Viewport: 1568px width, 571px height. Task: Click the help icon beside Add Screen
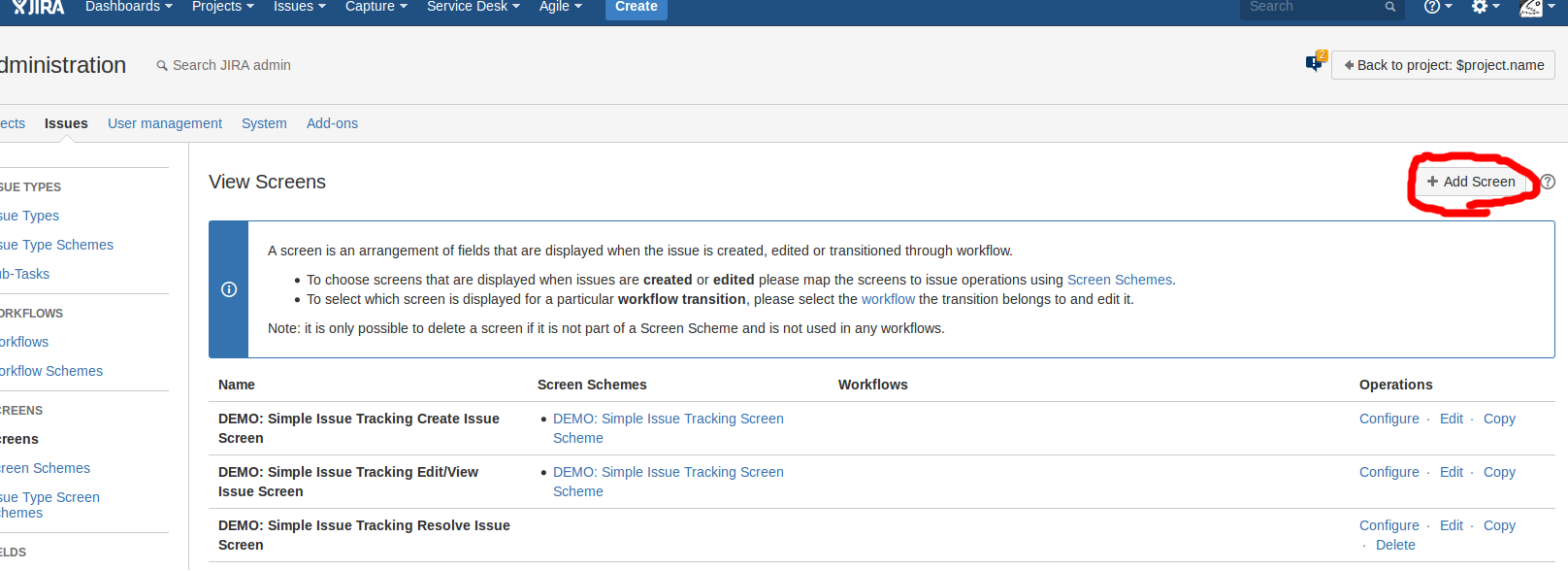[x=1548, y=182]
